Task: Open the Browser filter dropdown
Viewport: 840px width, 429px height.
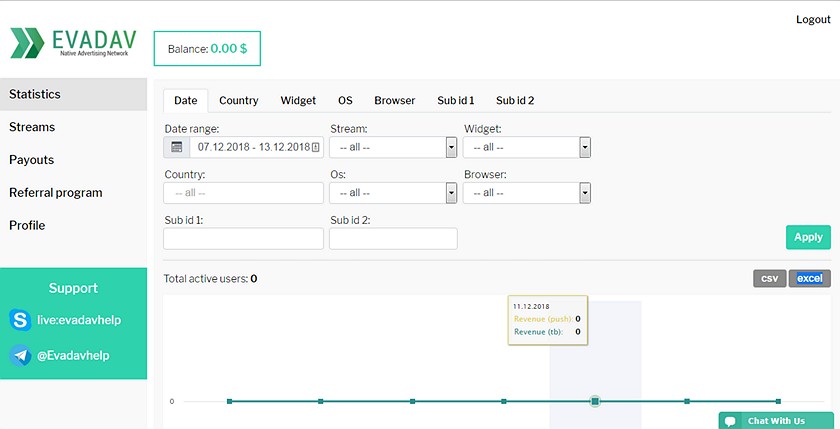Action: [x=527, y=193]
